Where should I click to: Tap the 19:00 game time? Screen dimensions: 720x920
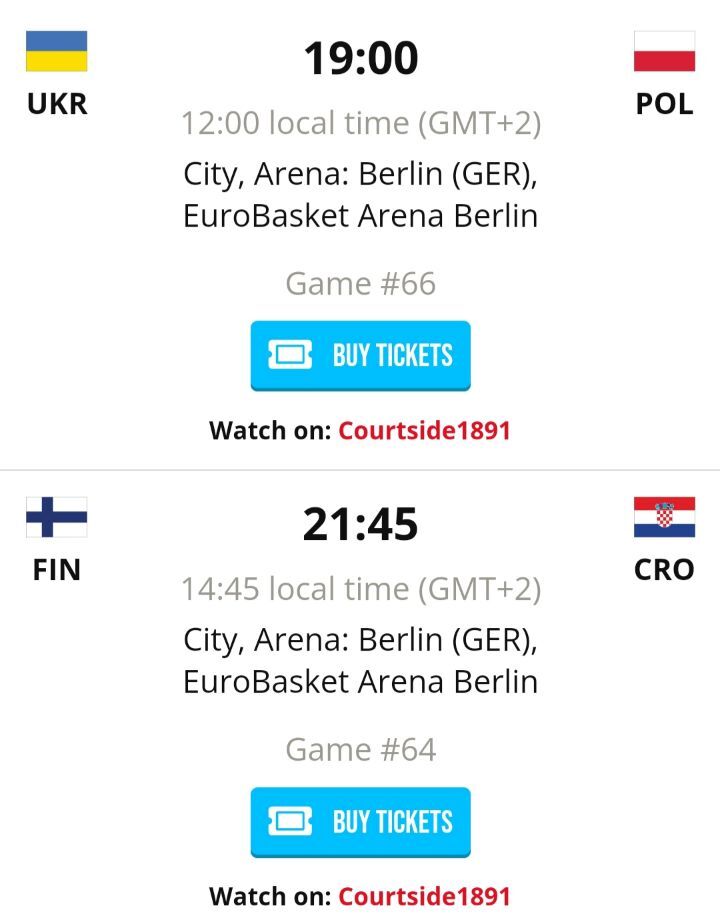[x=360, y=58]
